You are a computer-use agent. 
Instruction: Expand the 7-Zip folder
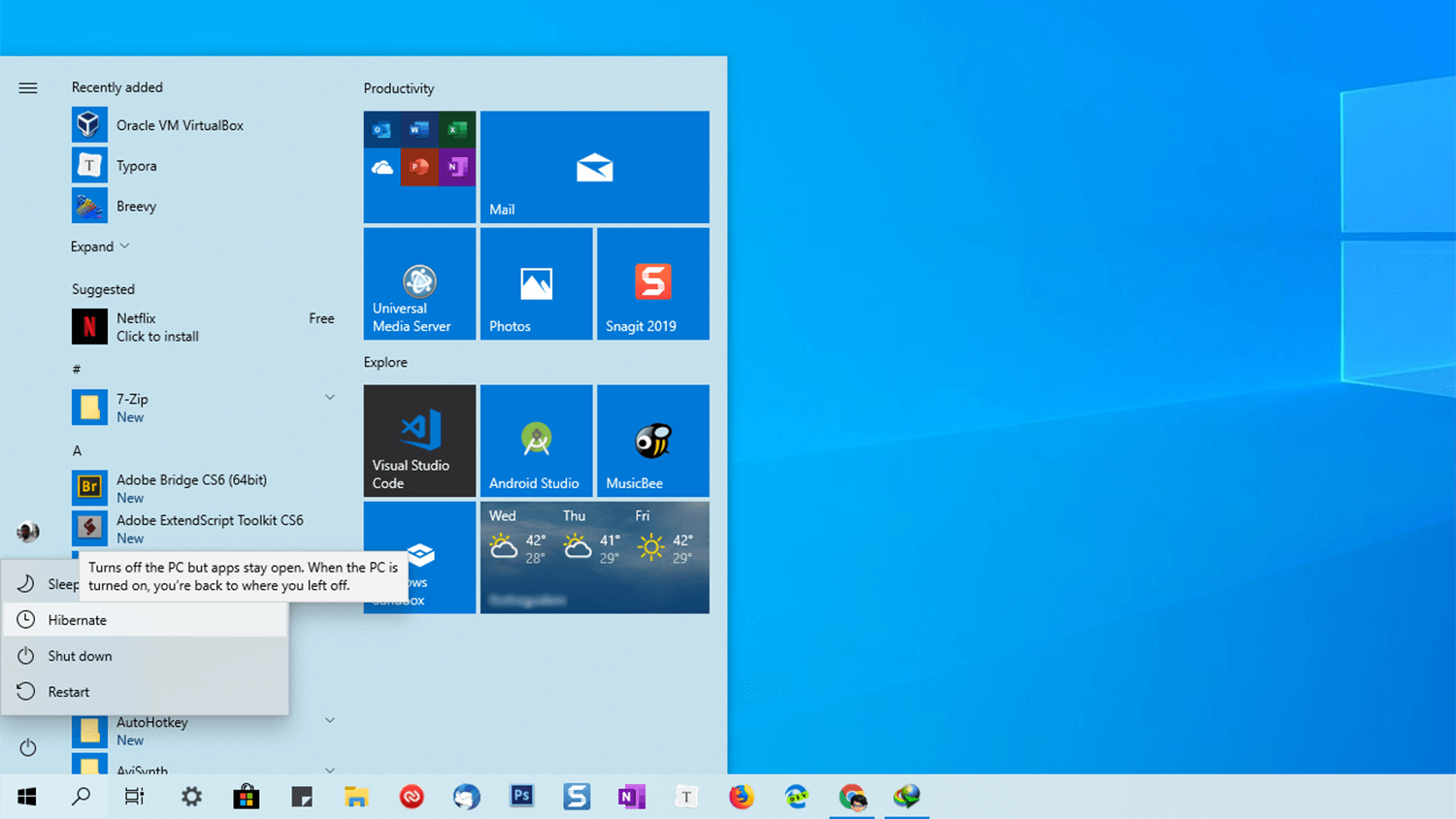330,397
